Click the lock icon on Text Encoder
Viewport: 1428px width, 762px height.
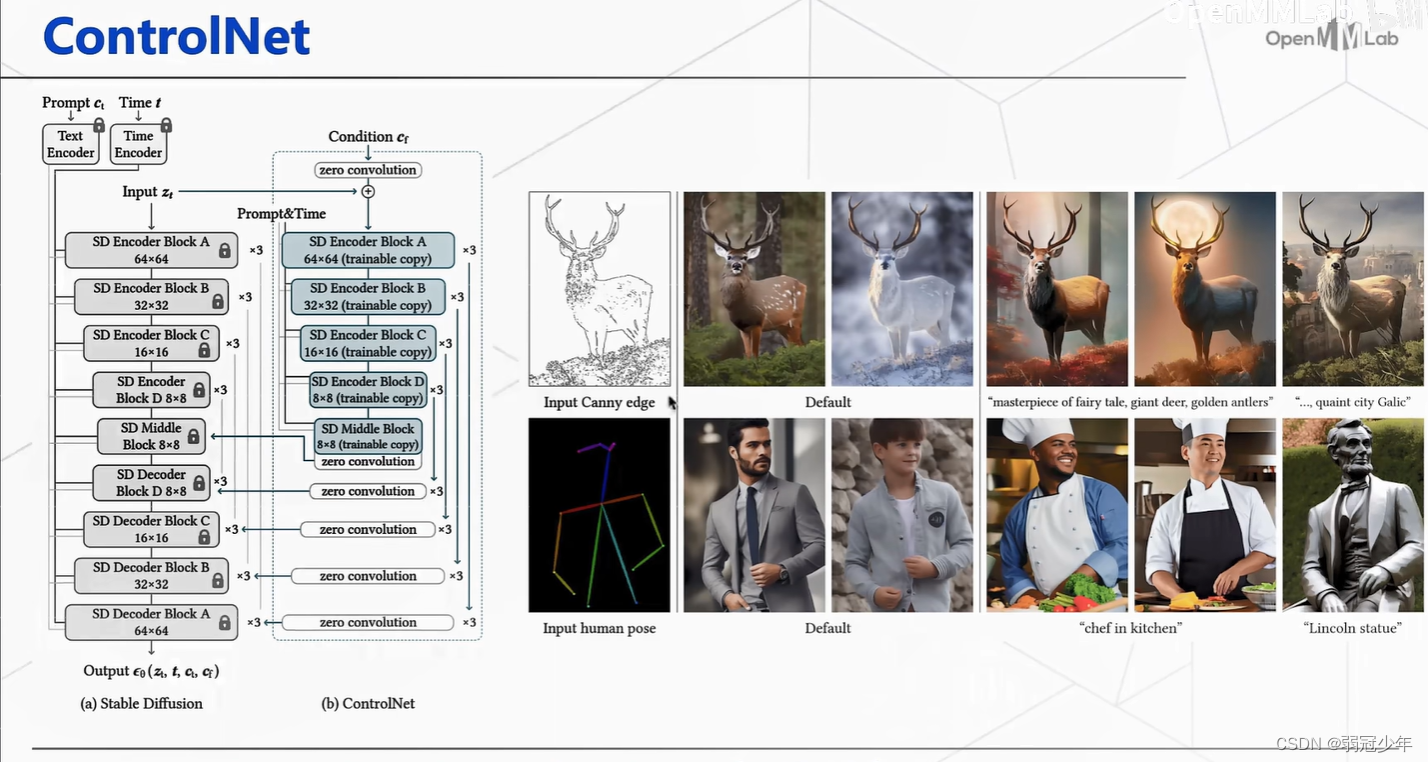[99, 125]
